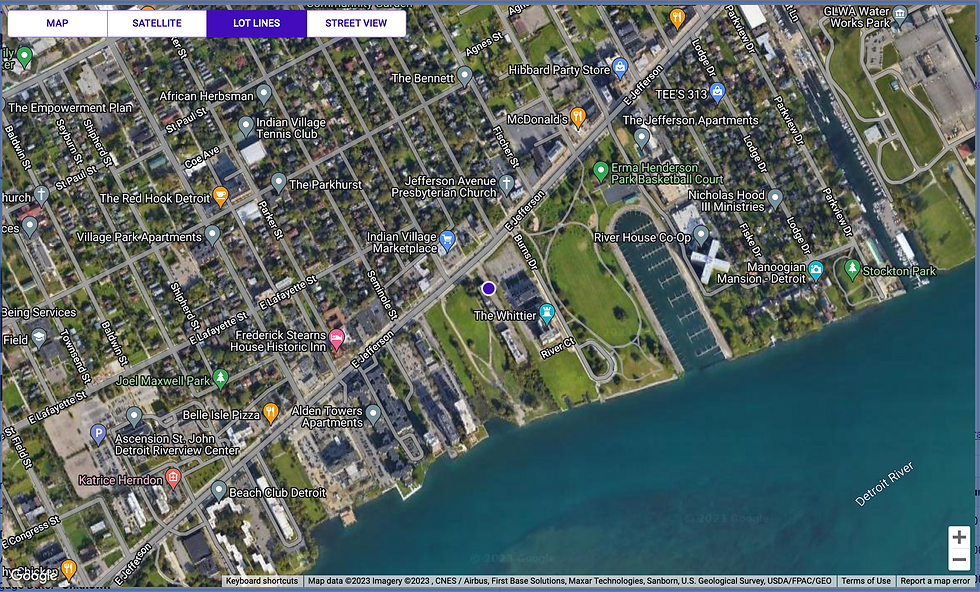Zoom in with the plus button
This screenshot has width=980, height=592.
click(959, 537)
